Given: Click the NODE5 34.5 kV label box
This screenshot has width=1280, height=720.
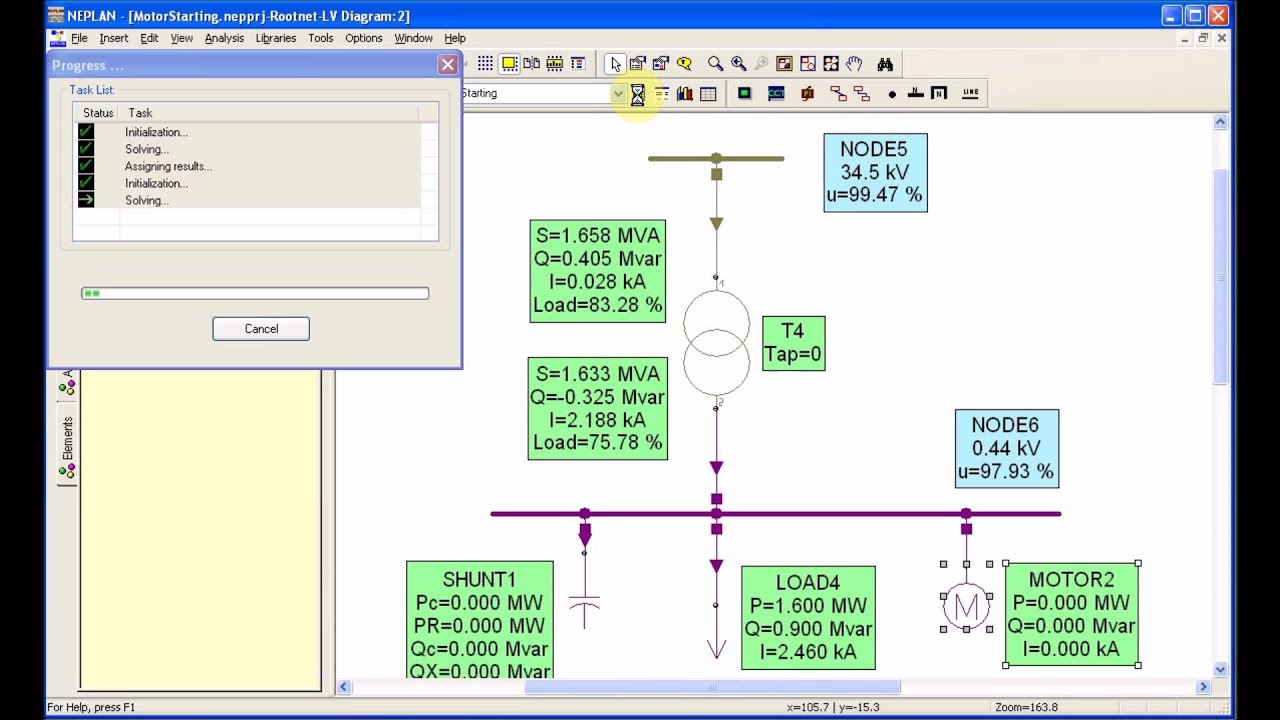Looking at the screenshot, I should pos(875,172).
